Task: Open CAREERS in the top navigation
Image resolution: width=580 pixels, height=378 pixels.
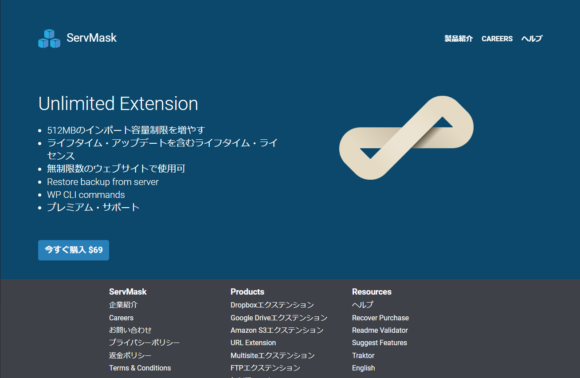Action: tap(497, 38)
